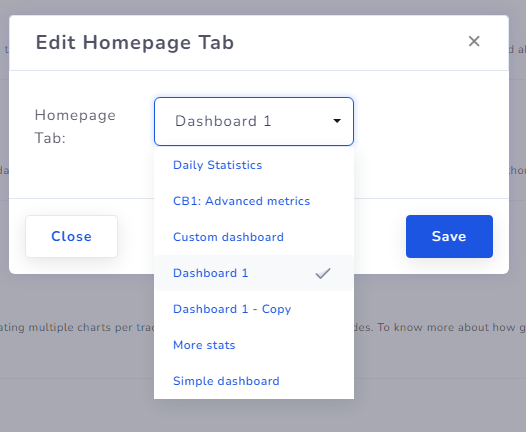Pick Simple dashboard from the list
The image size is (526, 432).
254,381
